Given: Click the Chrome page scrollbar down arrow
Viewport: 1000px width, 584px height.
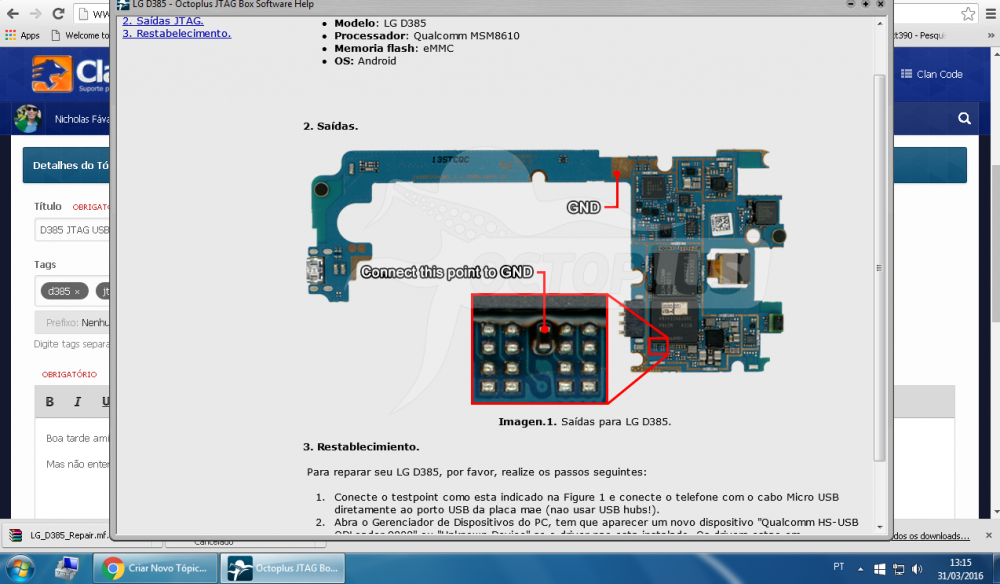Looking at the screenshot, I should [996, 512].
